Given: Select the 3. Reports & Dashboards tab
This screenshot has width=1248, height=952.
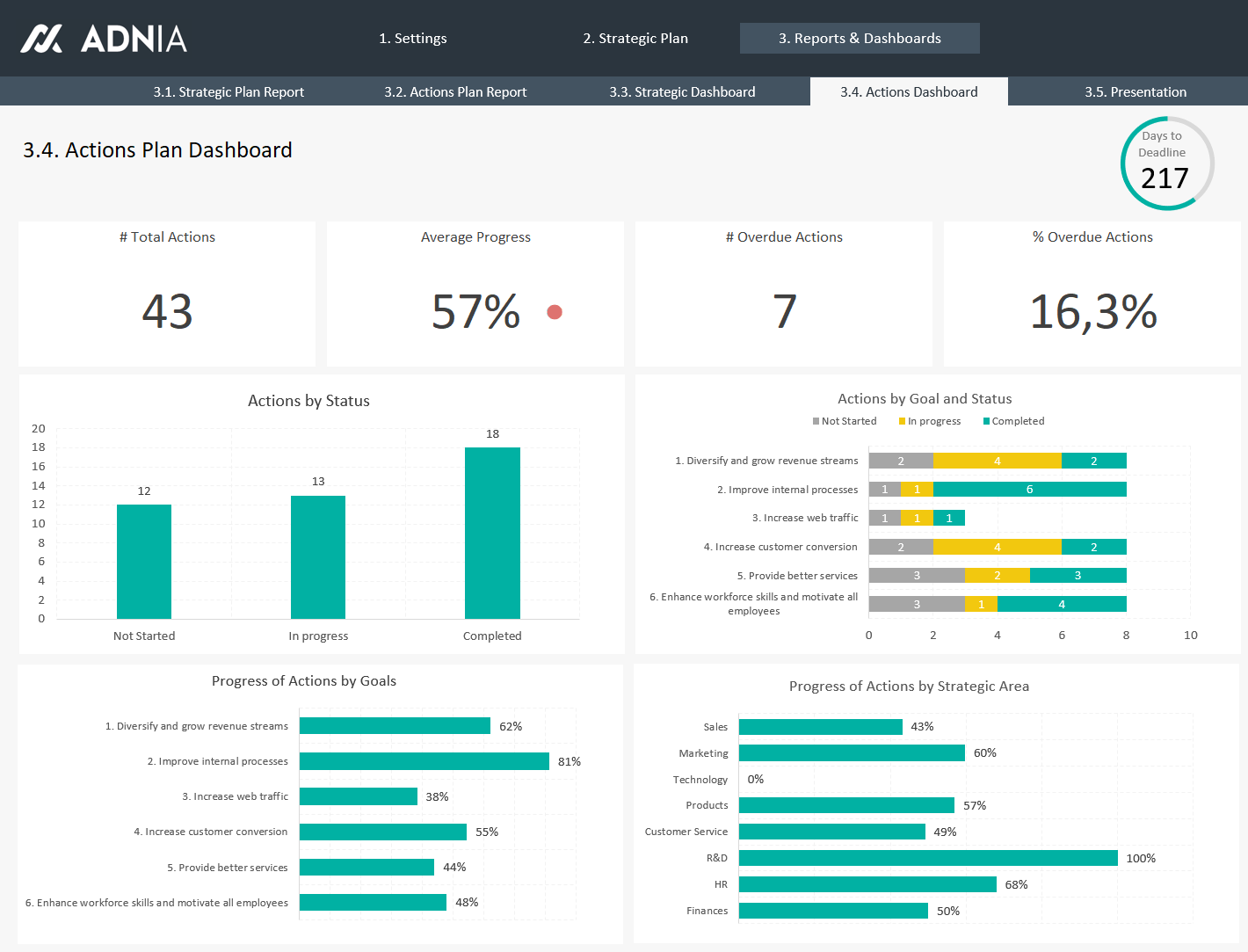Looking at the screenshot, I should (860, 39).
